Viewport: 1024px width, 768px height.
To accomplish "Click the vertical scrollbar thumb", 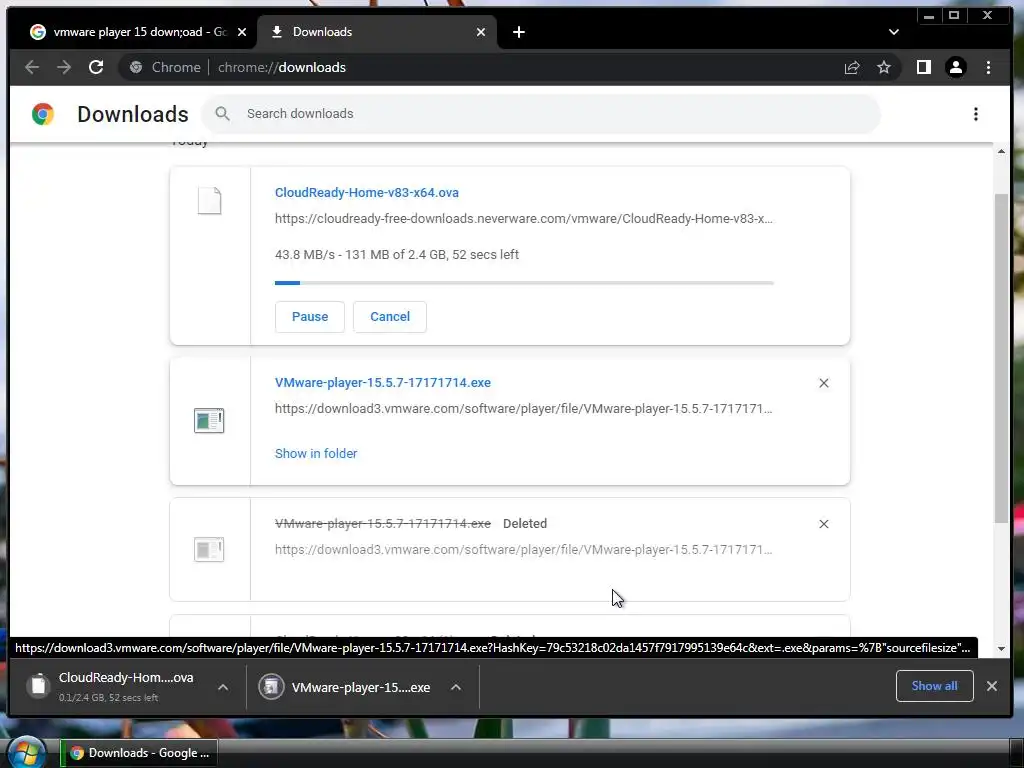I will pyautogui.click(x=1001, y=358).
